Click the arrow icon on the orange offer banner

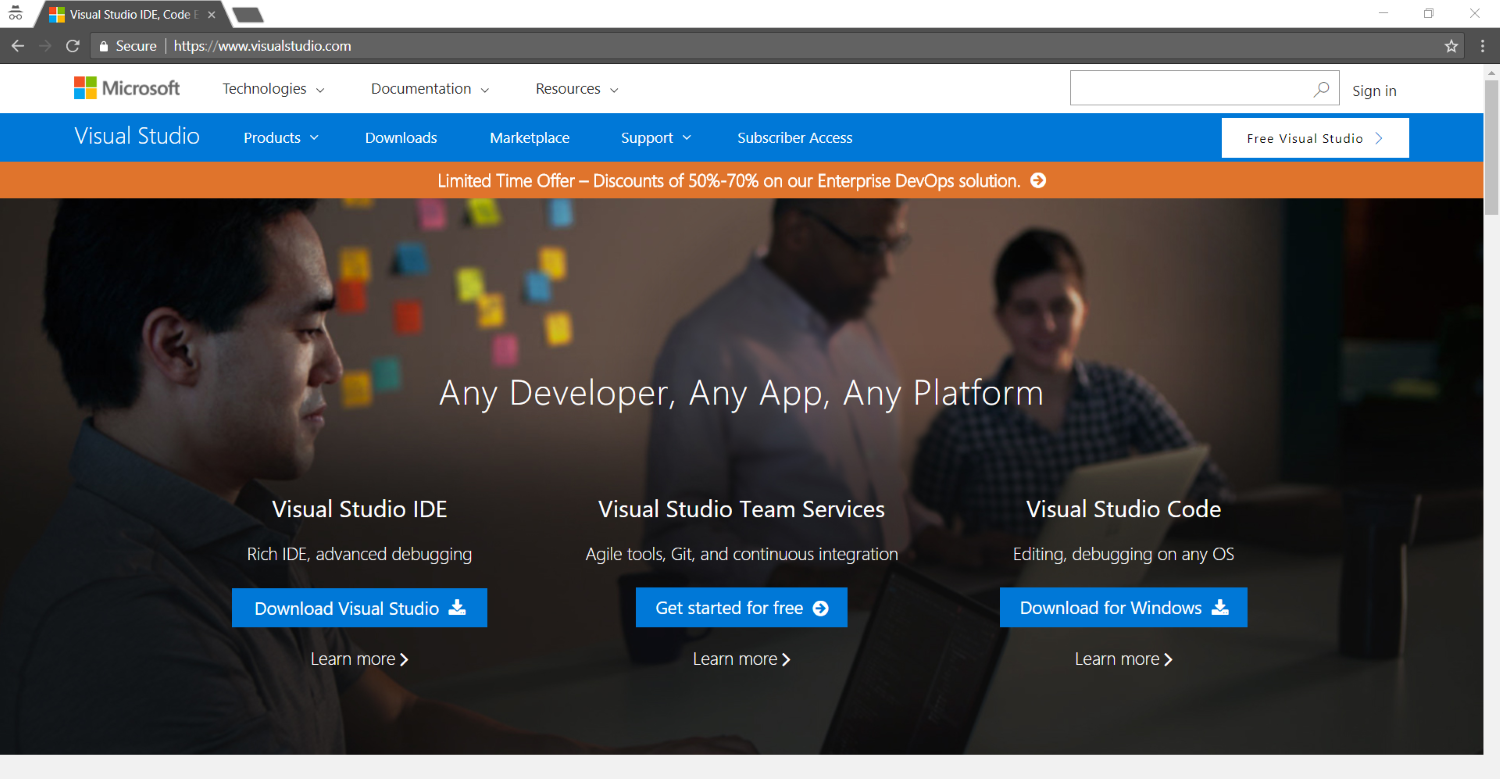coord(1038,181)
